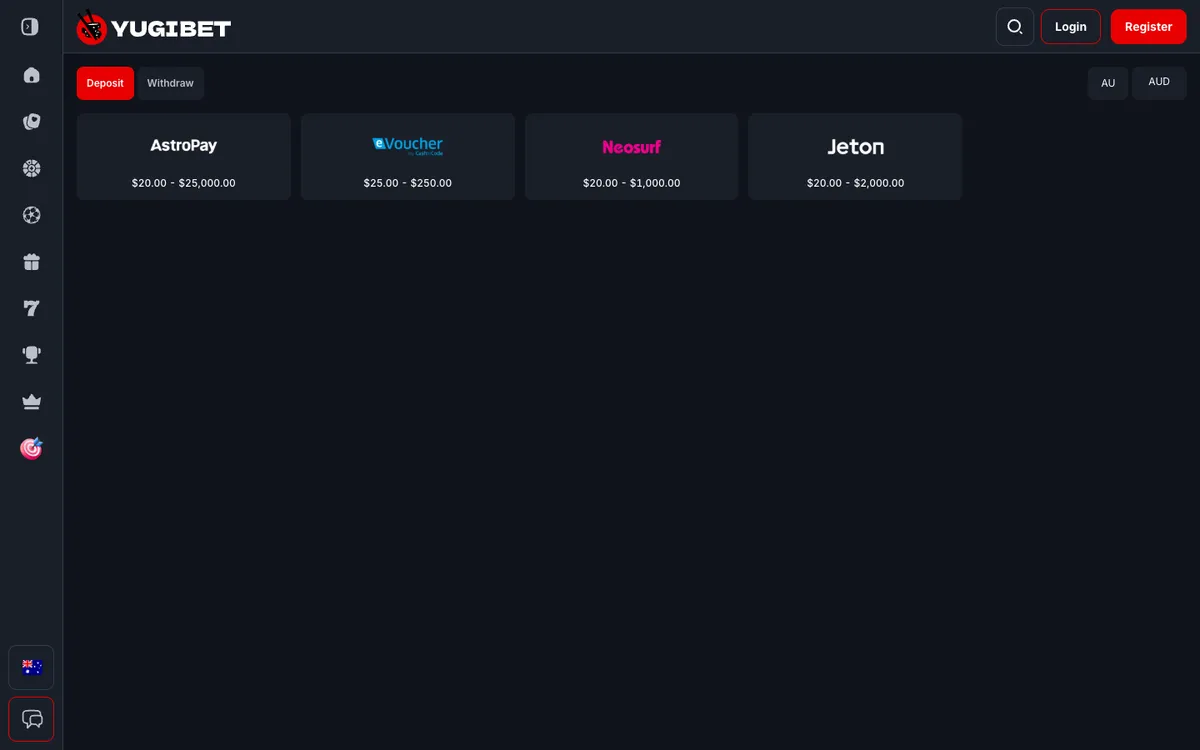Select the AstroPay payment method
Image resolution: width=1200 pixels, height=750 pixels.
[184, 156]
